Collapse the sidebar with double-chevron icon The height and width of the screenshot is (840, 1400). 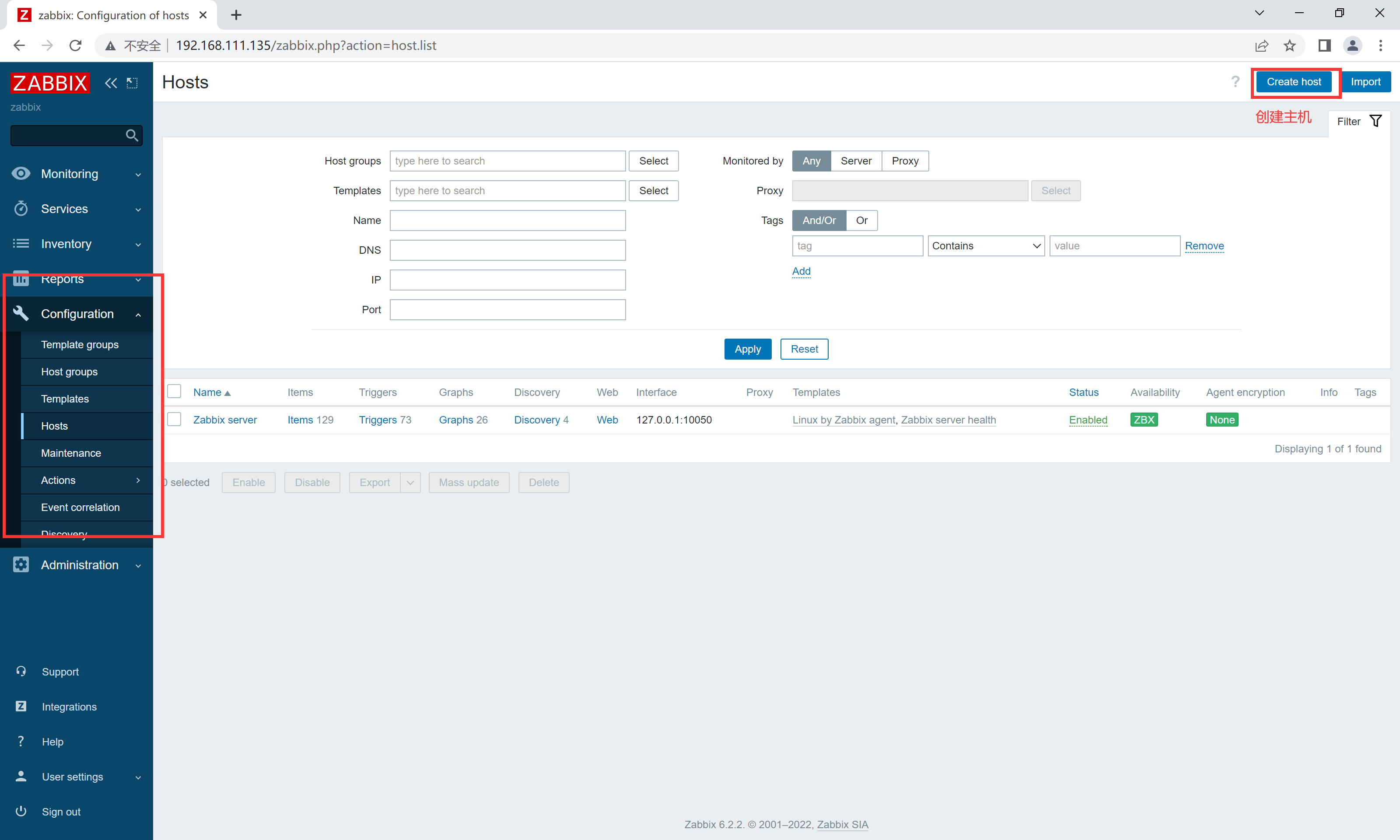click(110, 83)
